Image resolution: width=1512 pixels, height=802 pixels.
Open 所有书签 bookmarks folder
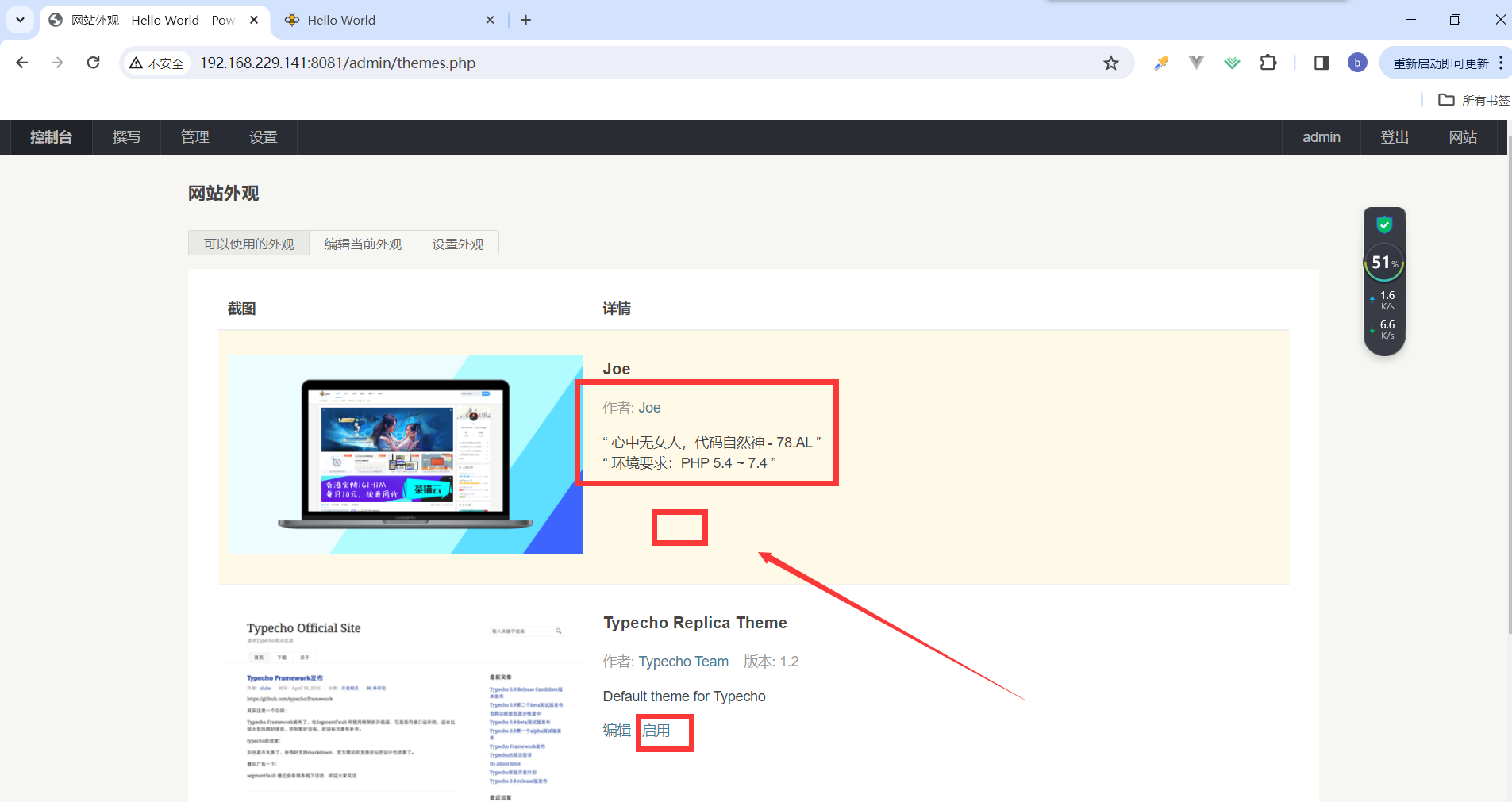click(x=1474, y=100)
